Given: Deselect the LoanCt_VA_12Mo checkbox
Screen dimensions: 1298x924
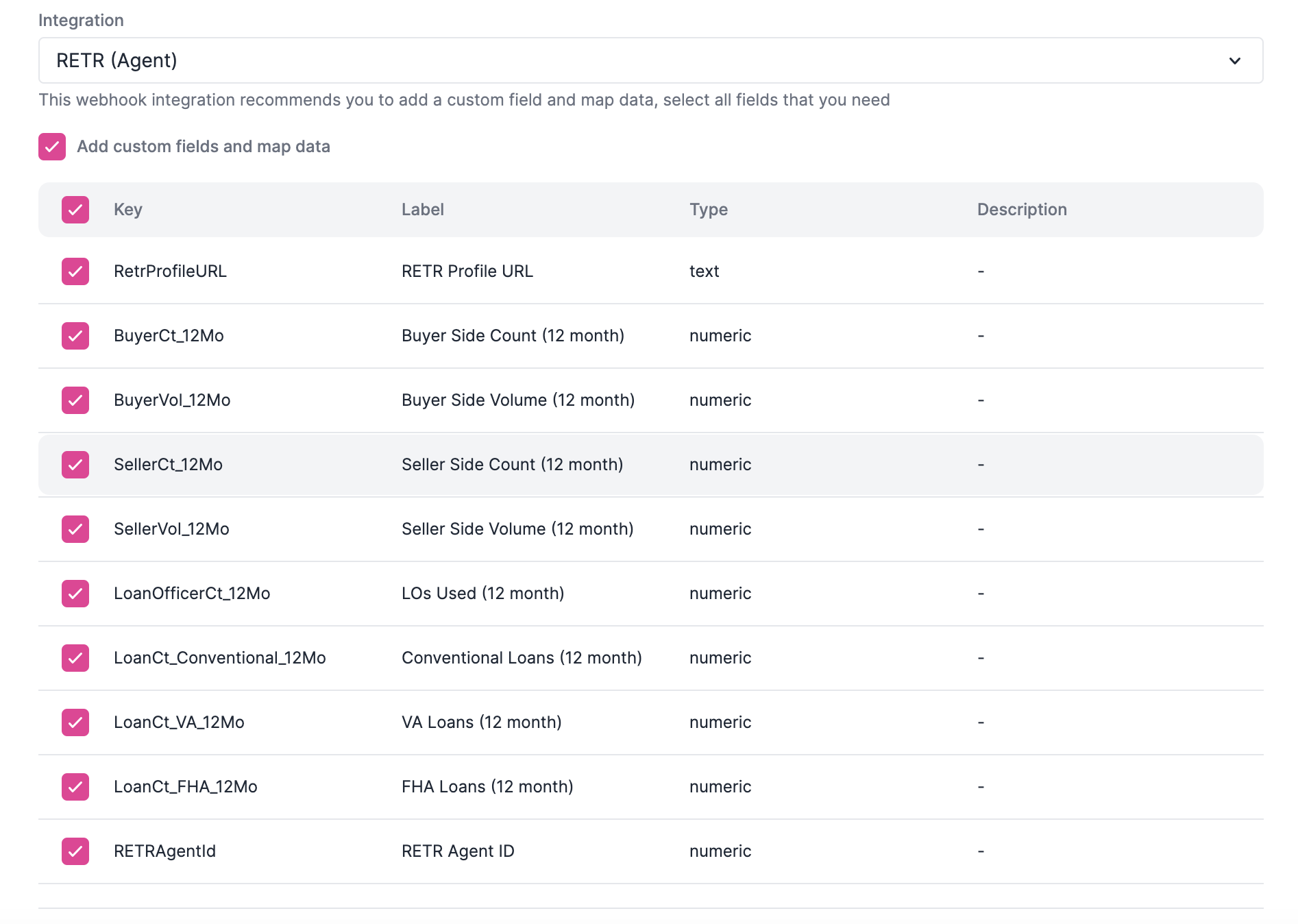Looking at the screenshot, I should [x=75, y=722].
